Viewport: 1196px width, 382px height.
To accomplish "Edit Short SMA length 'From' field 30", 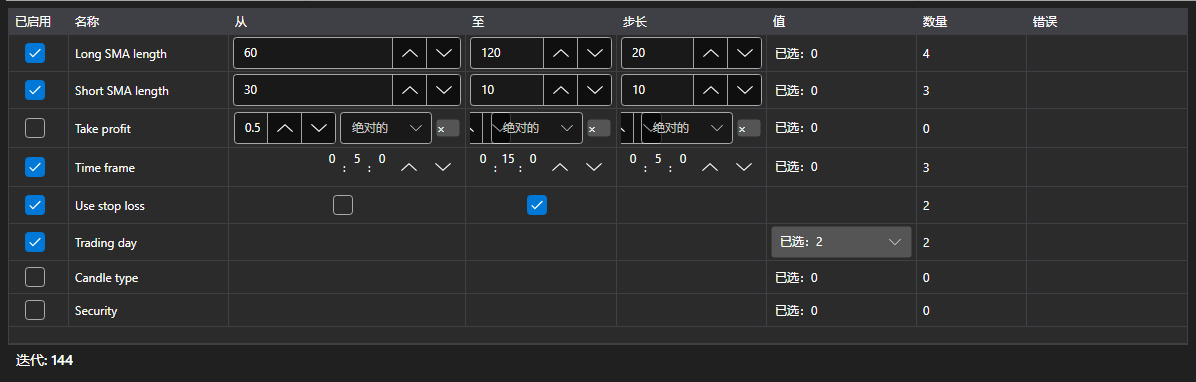I will (313, 90).
